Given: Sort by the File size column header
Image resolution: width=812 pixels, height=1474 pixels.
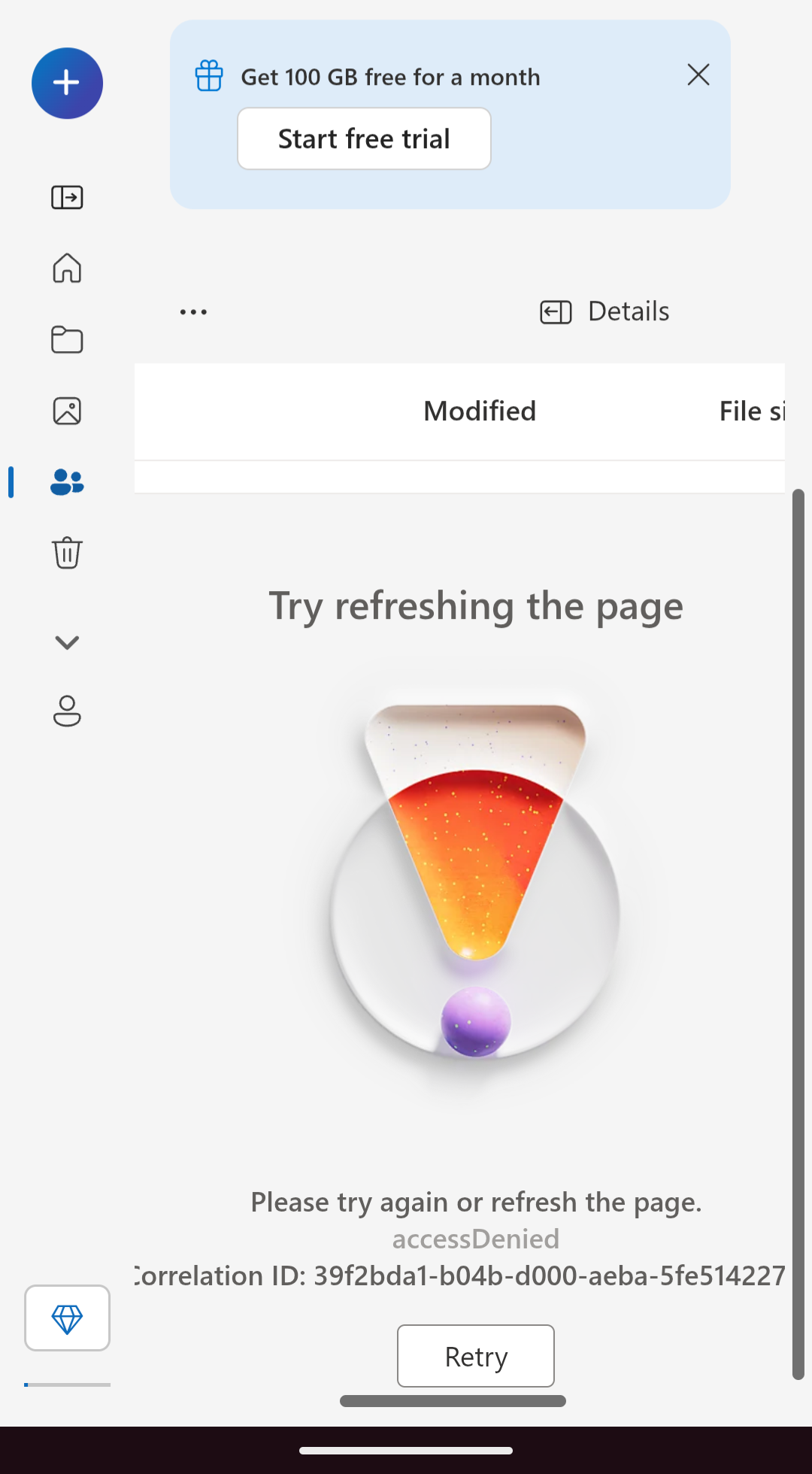Looking at the screenshot, I should point(752,411).
